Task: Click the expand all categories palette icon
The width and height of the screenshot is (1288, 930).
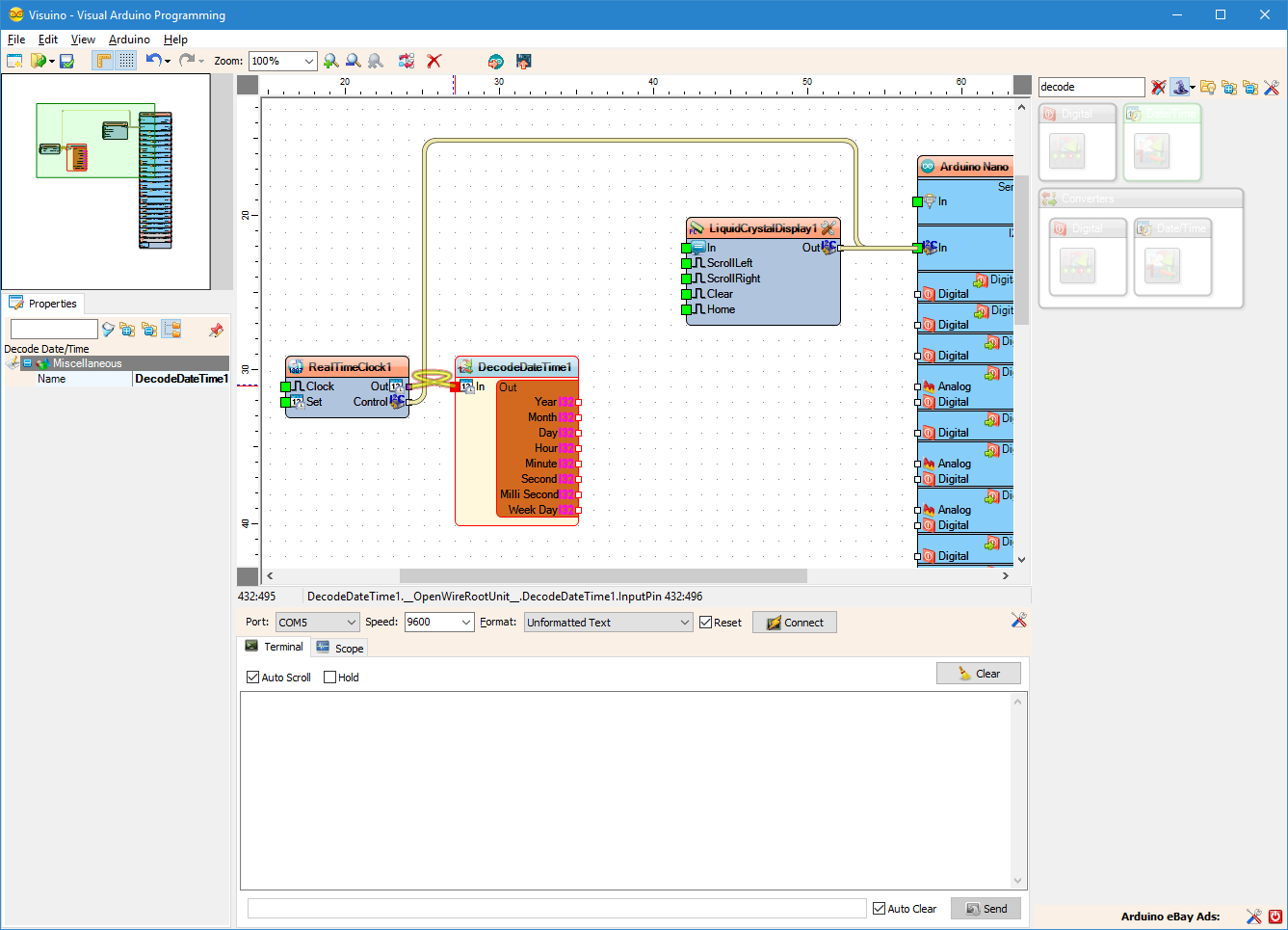Action: 1228,87
